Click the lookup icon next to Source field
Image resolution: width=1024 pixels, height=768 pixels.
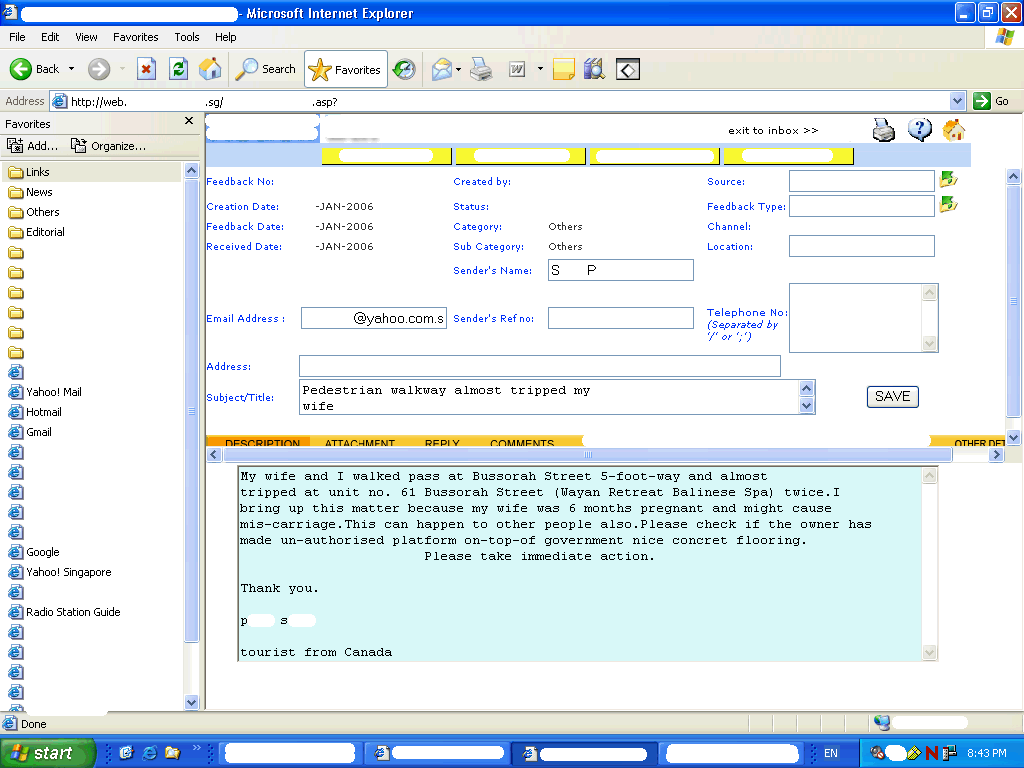[x=948, y=179]
